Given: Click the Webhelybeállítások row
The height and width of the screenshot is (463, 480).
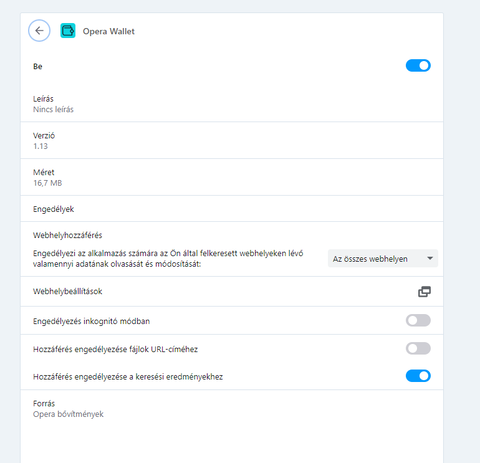Looking at the screenshot, I should (x=232, y=291).
